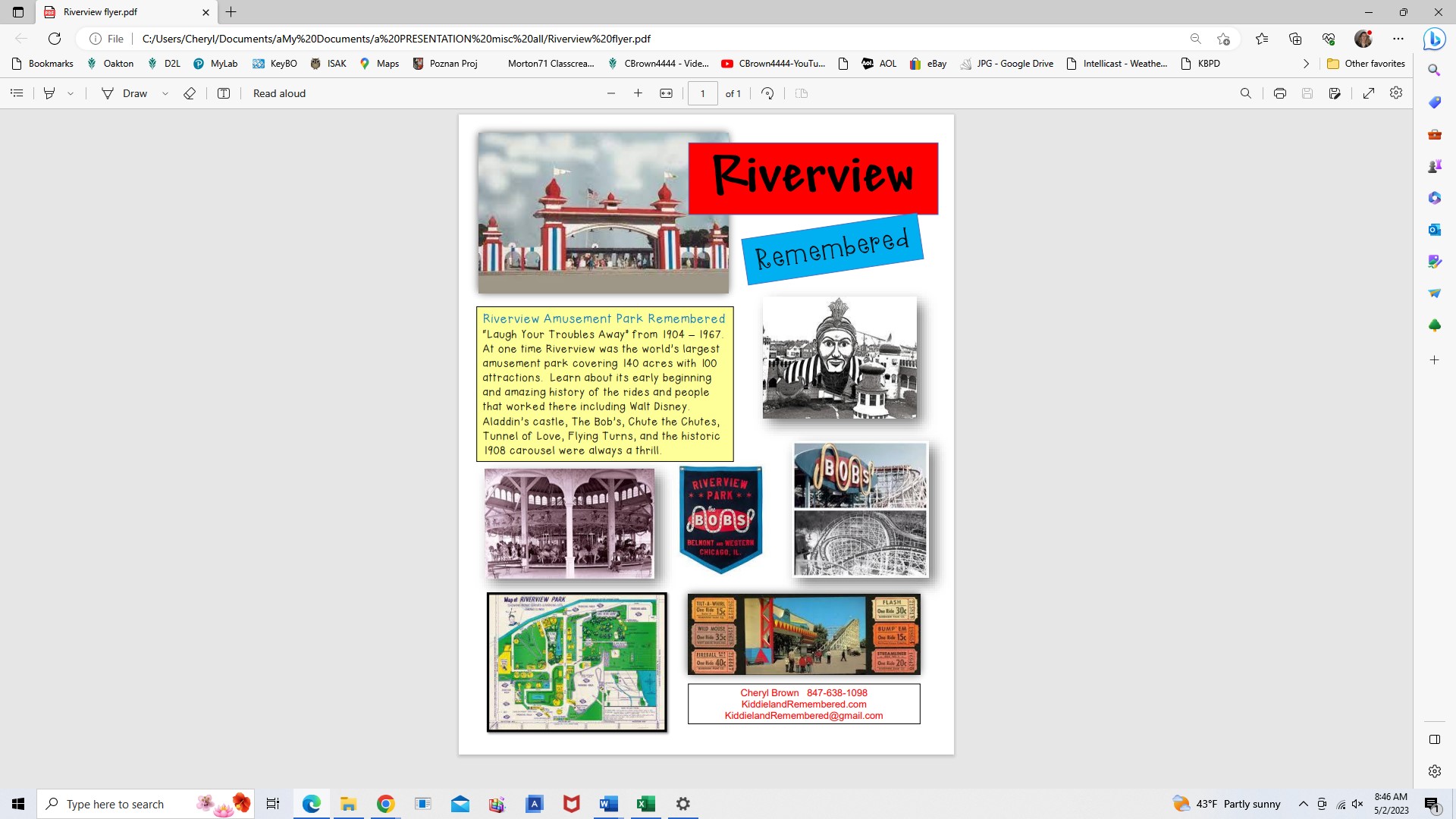Select the Erase tool

point(190,93)
